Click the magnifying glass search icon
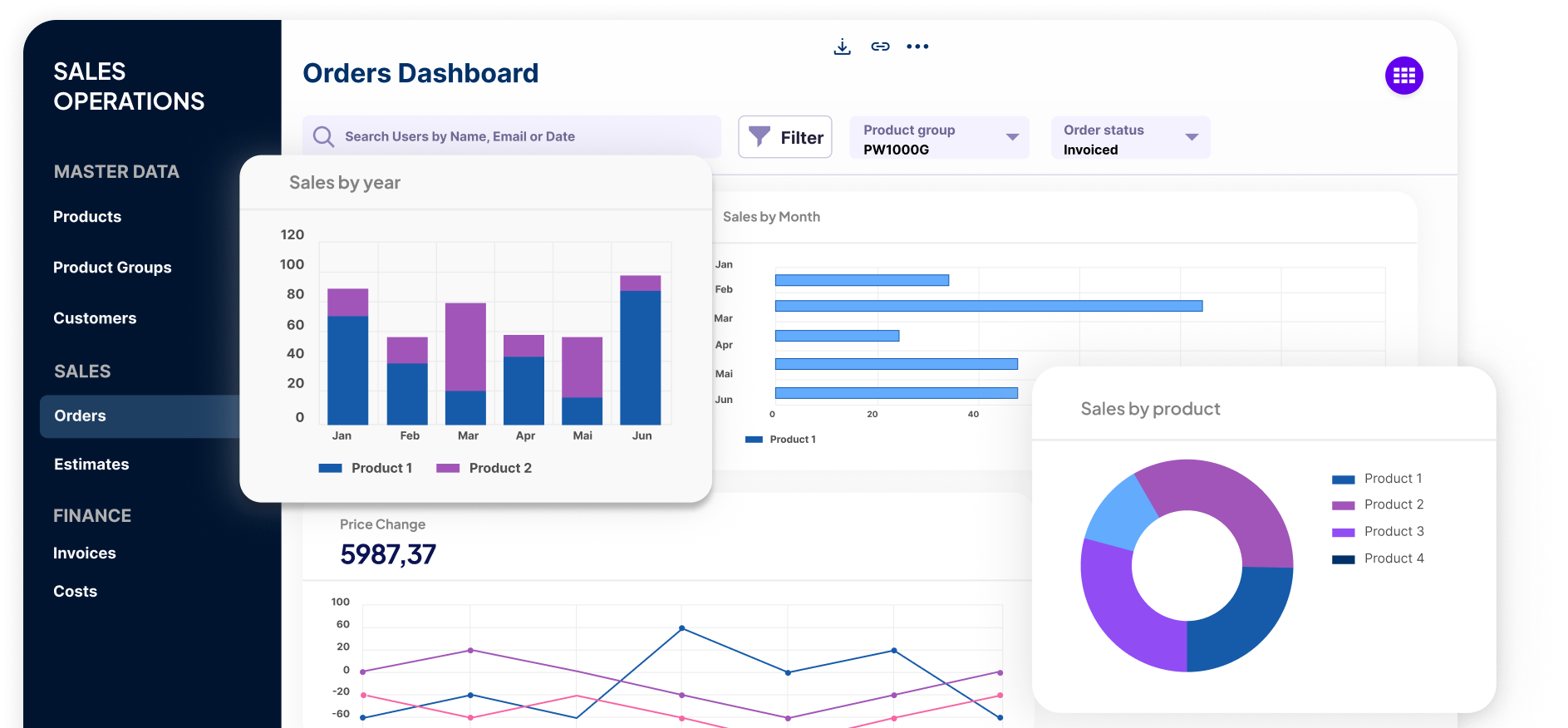 click(323, 136)
